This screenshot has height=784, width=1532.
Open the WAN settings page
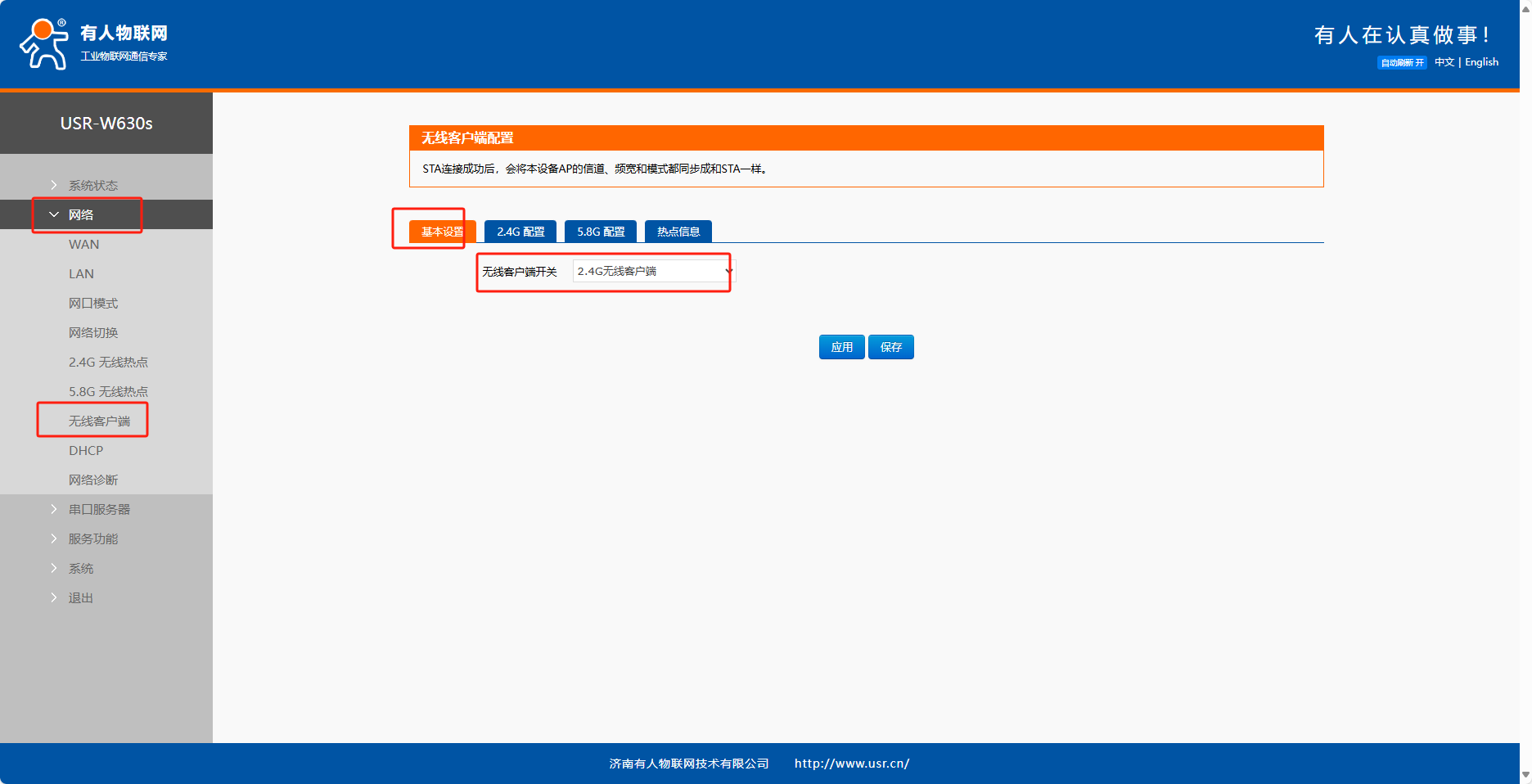84,244
